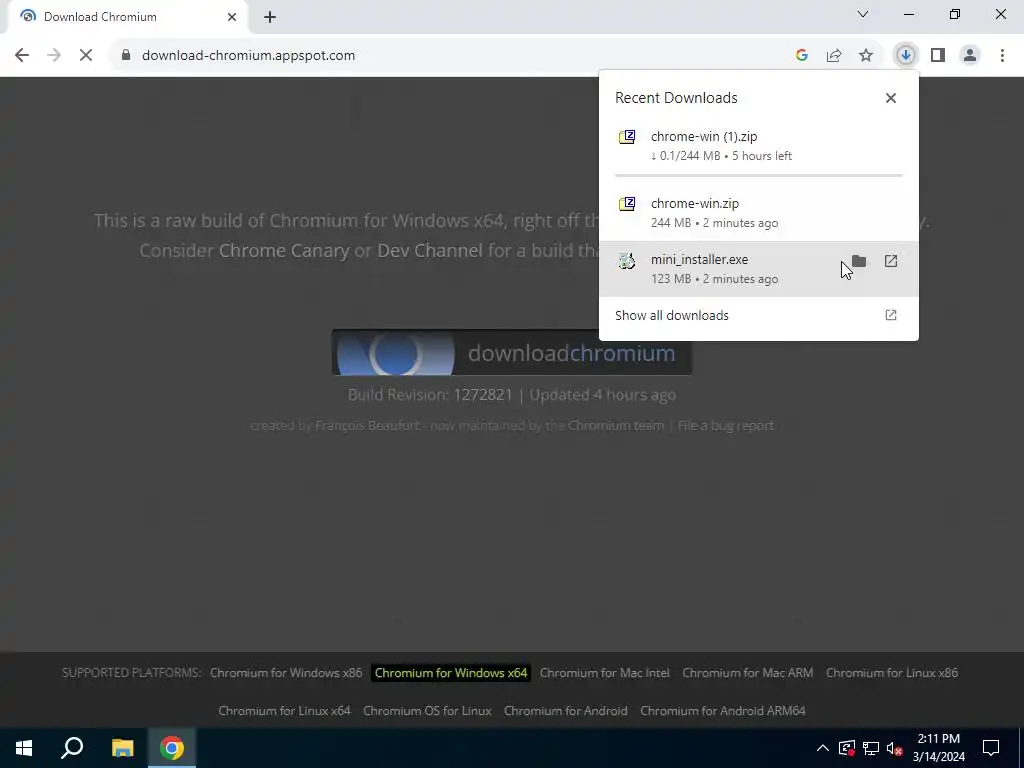Open the notification center
This screenshot has width=1024, height=768.
tap(991, 748)
